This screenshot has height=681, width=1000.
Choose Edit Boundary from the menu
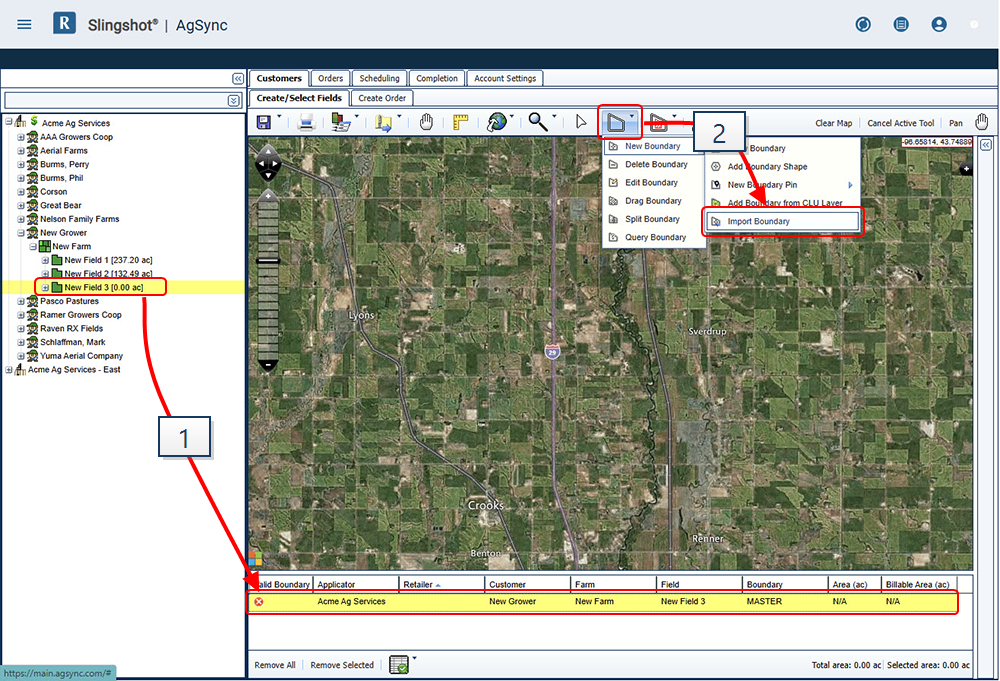(x=654, y=182)
